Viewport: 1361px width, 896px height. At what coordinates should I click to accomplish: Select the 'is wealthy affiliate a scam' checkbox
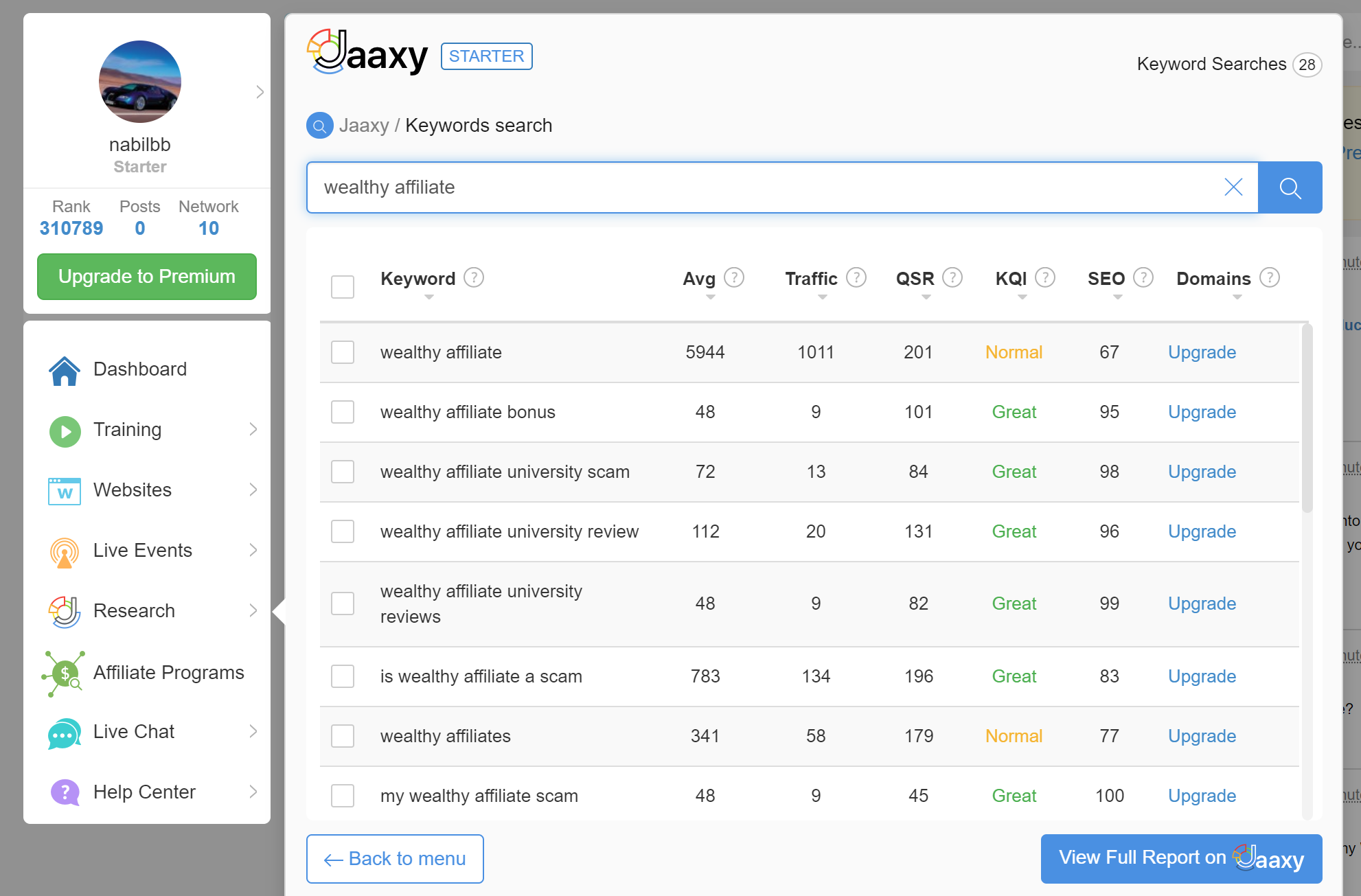(x=343, y=676)
